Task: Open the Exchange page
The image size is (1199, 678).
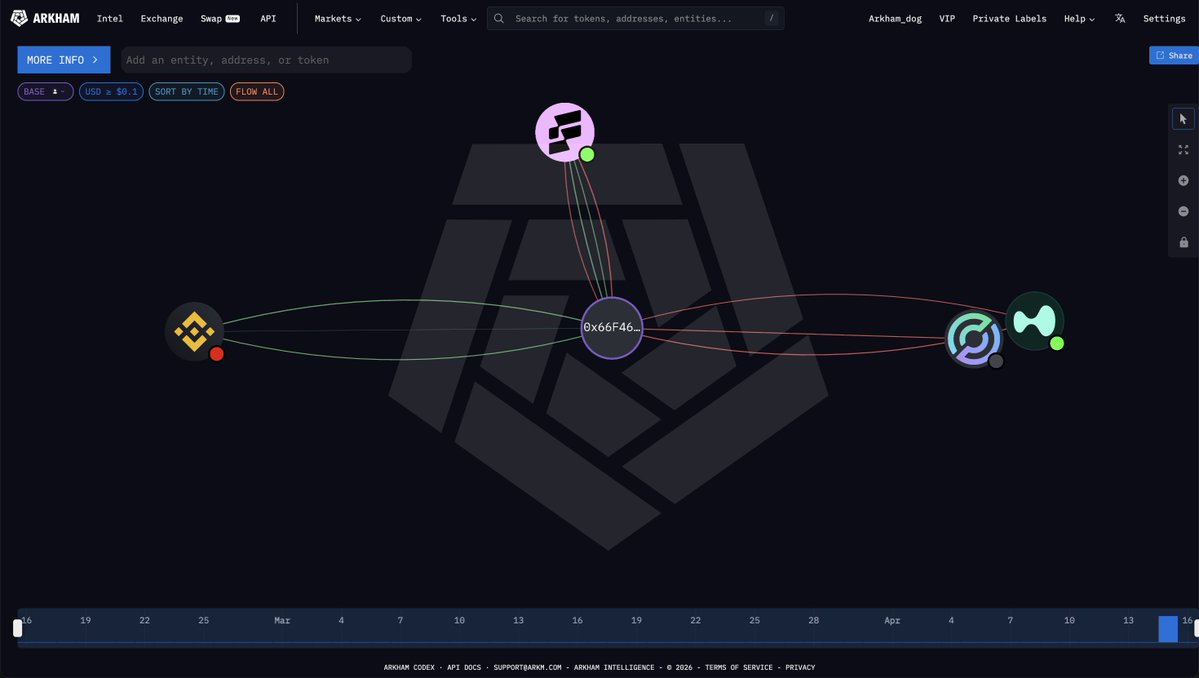Action: (161, 18)
